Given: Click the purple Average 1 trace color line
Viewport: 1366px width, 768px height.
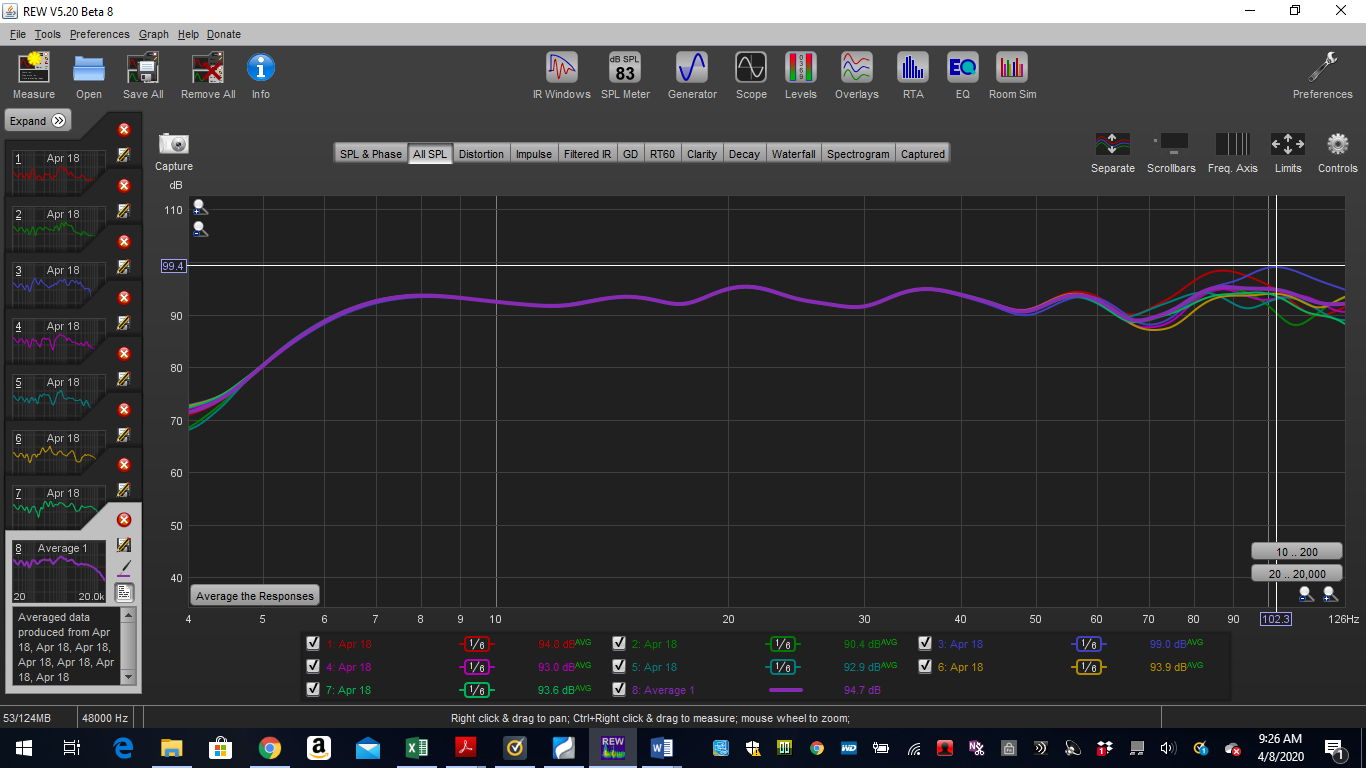Looking at the screenshot, I should pos(786,689).
